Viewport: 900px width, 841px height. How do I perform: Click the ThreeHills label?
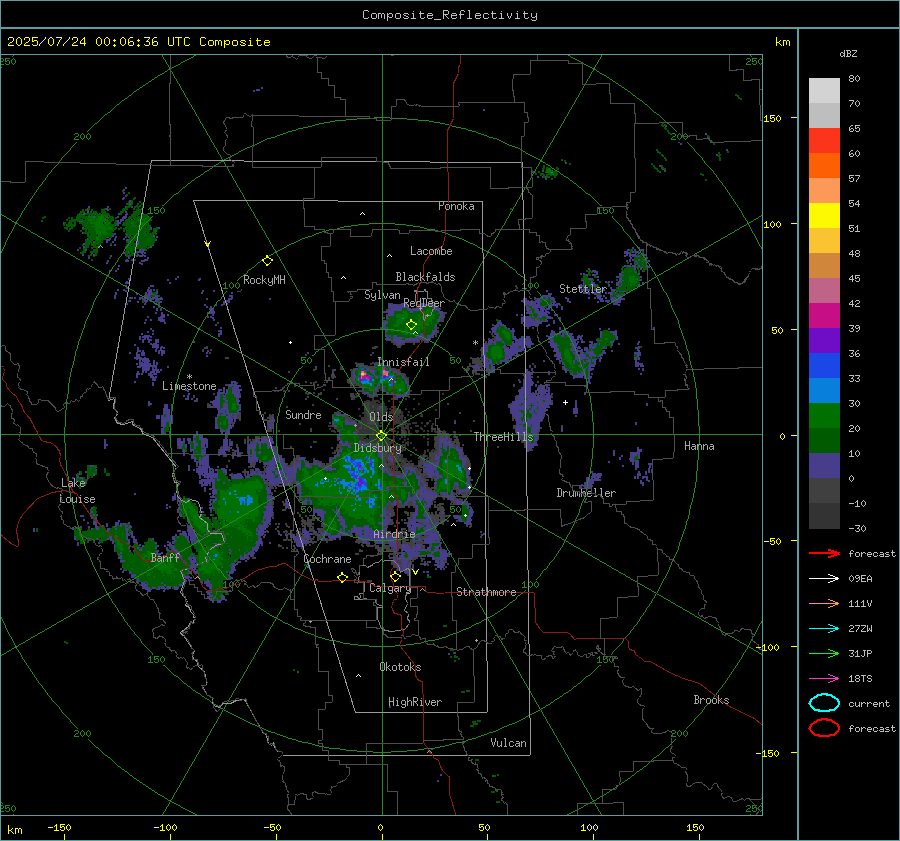[503, 437]
